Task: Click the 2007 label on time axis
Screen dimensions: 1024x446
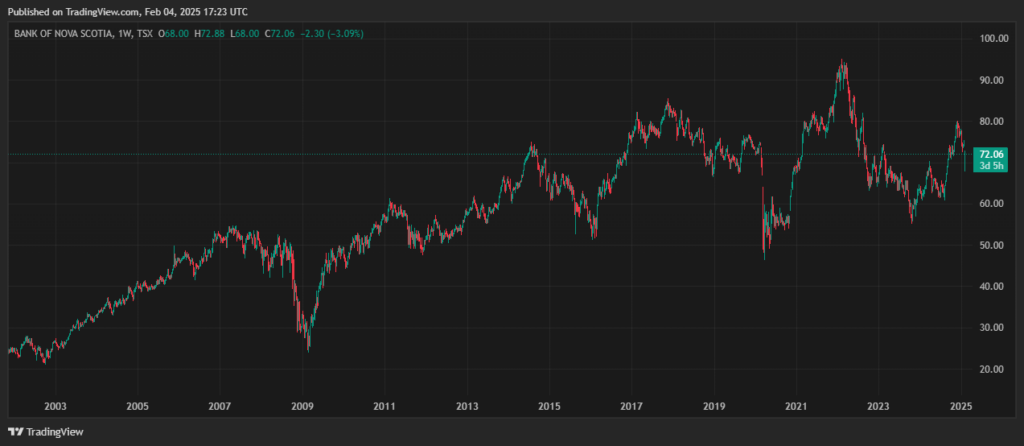Action: click(220, 406)
